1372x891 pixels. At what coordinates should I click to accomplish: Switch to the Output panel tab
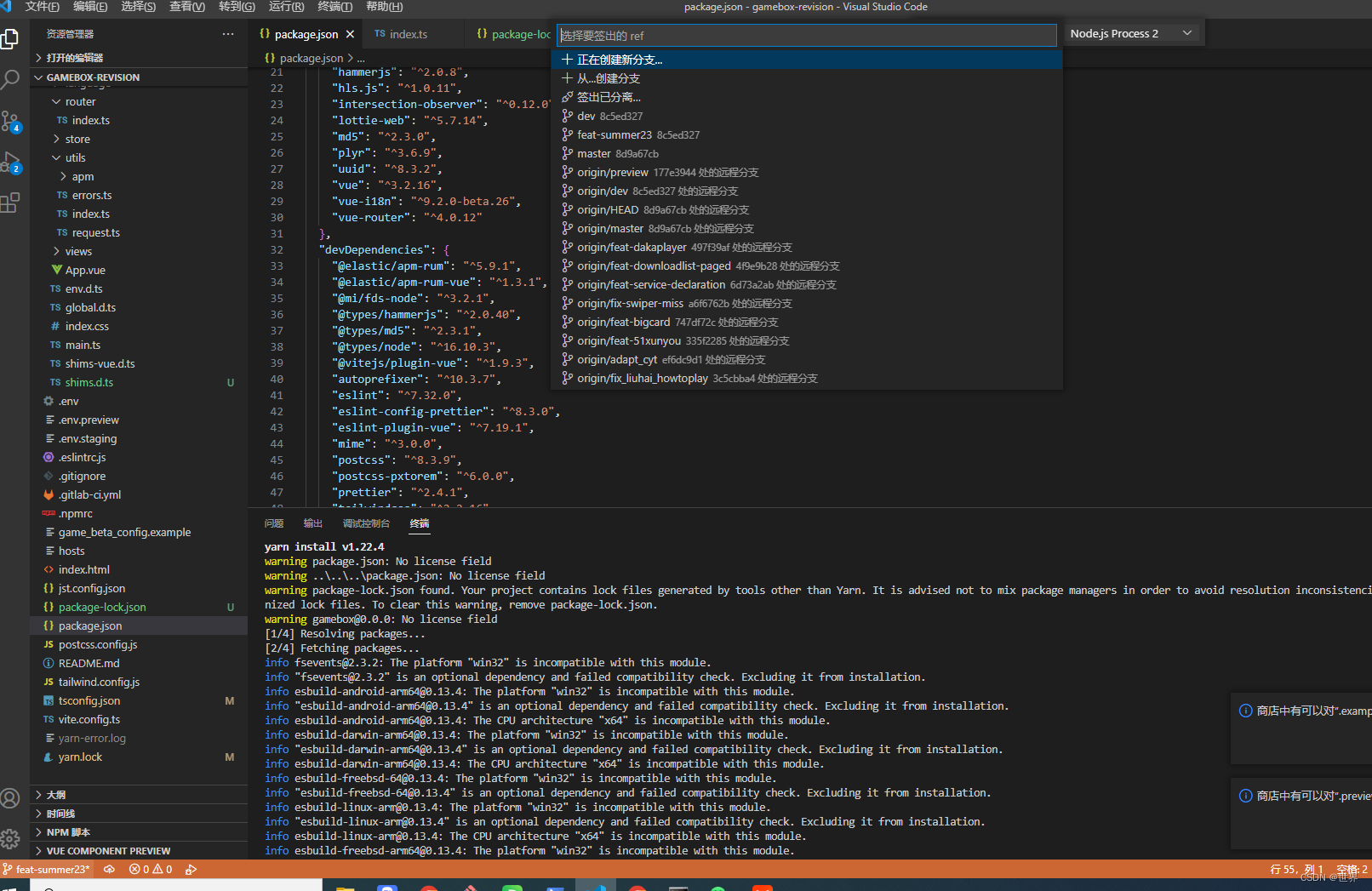click(x=313, y=523)
